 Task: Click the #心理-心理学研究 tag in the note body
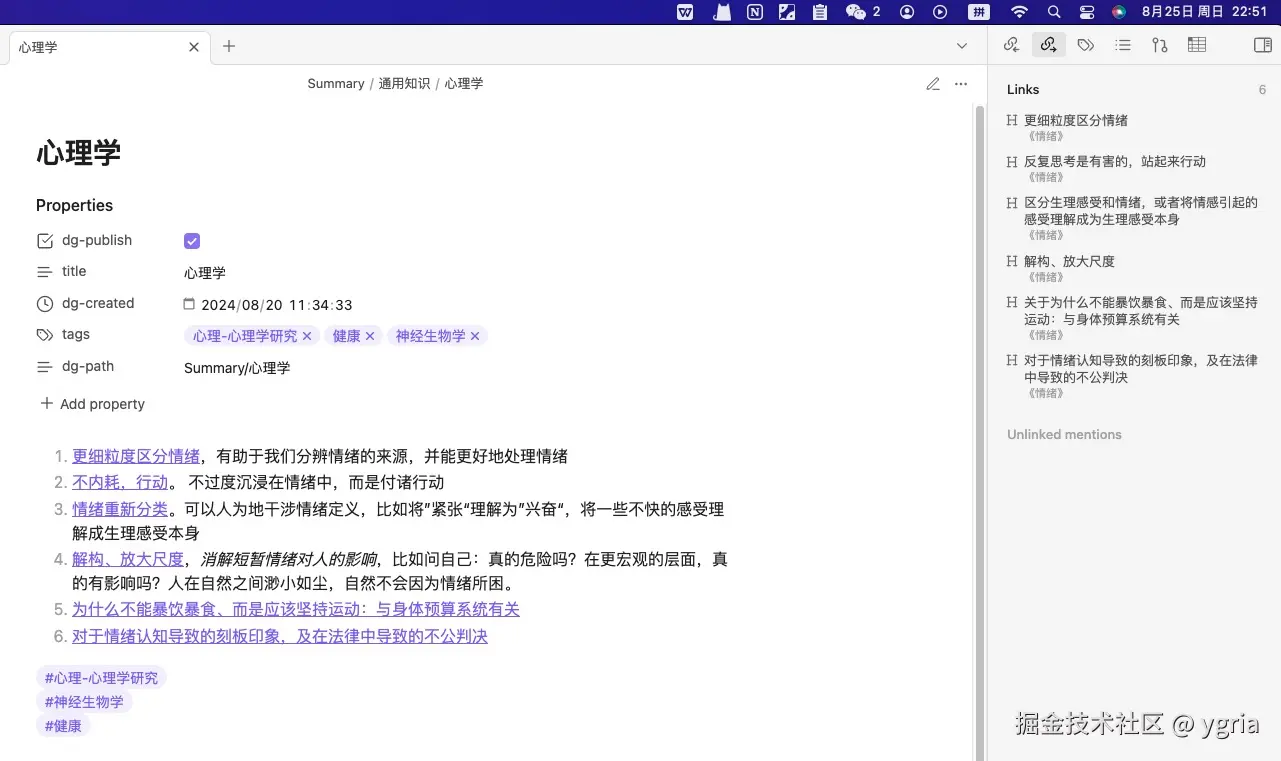coord(101,678)
